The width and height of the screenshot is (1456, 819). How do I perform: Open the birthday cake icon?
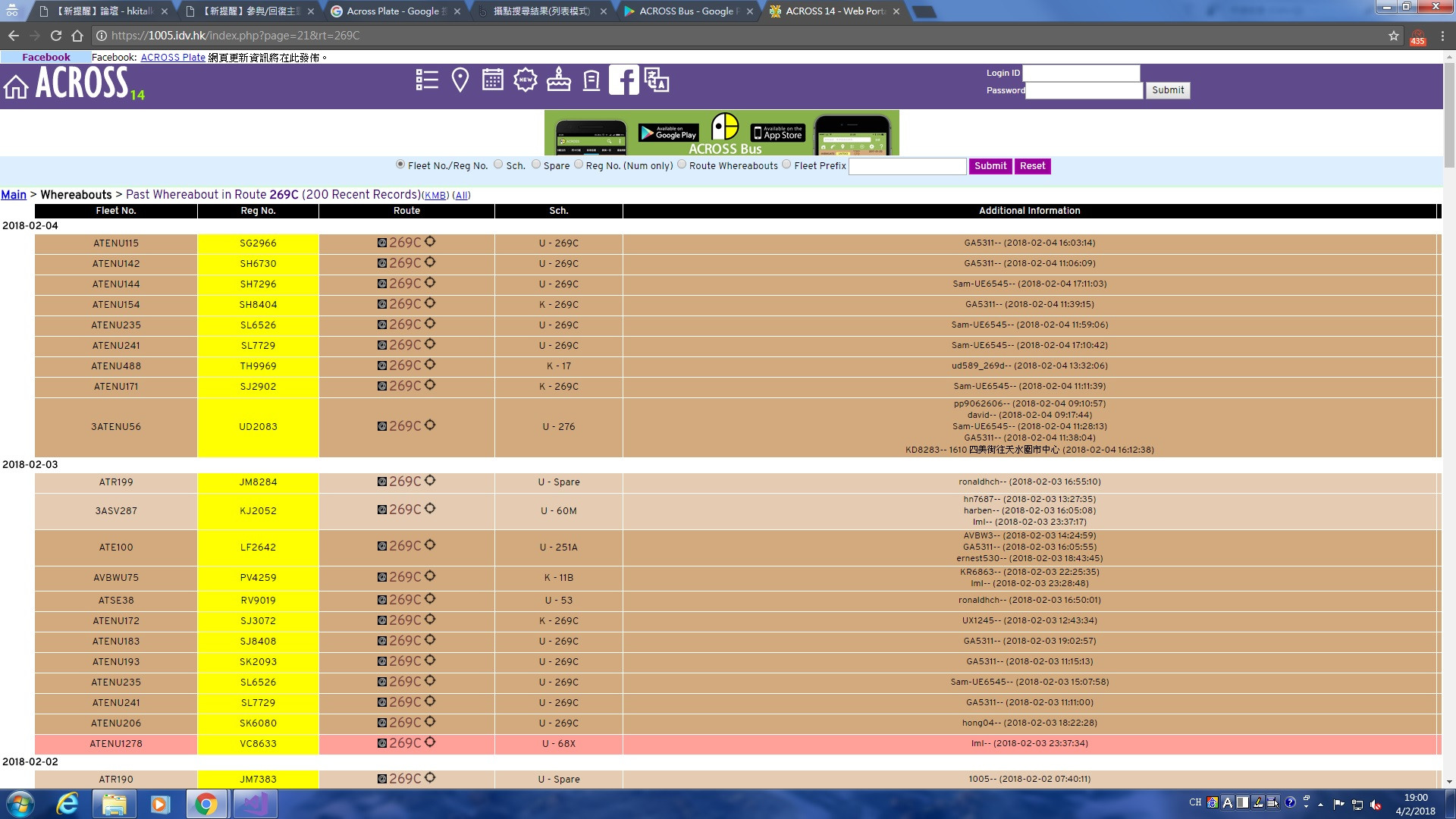tap(559, 80)
